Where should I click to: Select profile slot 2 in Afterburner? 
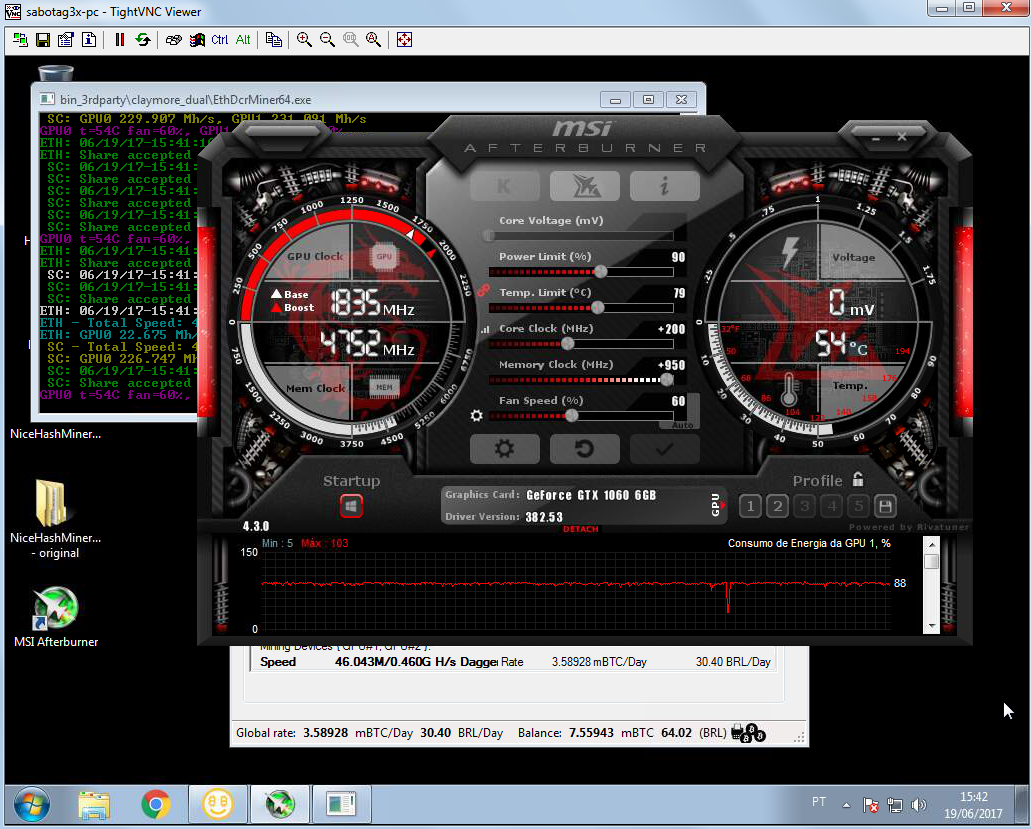coord(777,506)
